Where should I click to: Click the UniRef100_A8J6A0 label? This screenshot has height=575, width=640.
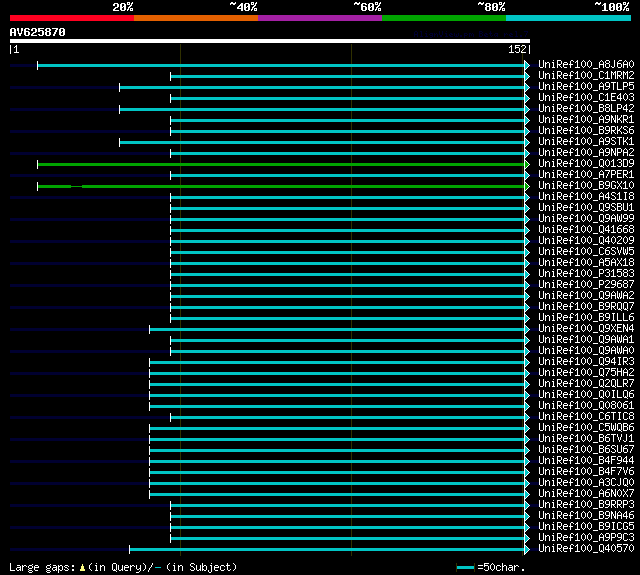[x=586, y=64]
